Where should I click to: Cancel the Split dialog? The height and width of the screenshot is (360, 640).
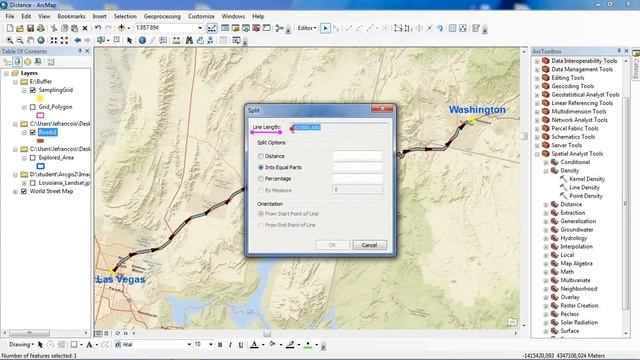click(369, 245)
